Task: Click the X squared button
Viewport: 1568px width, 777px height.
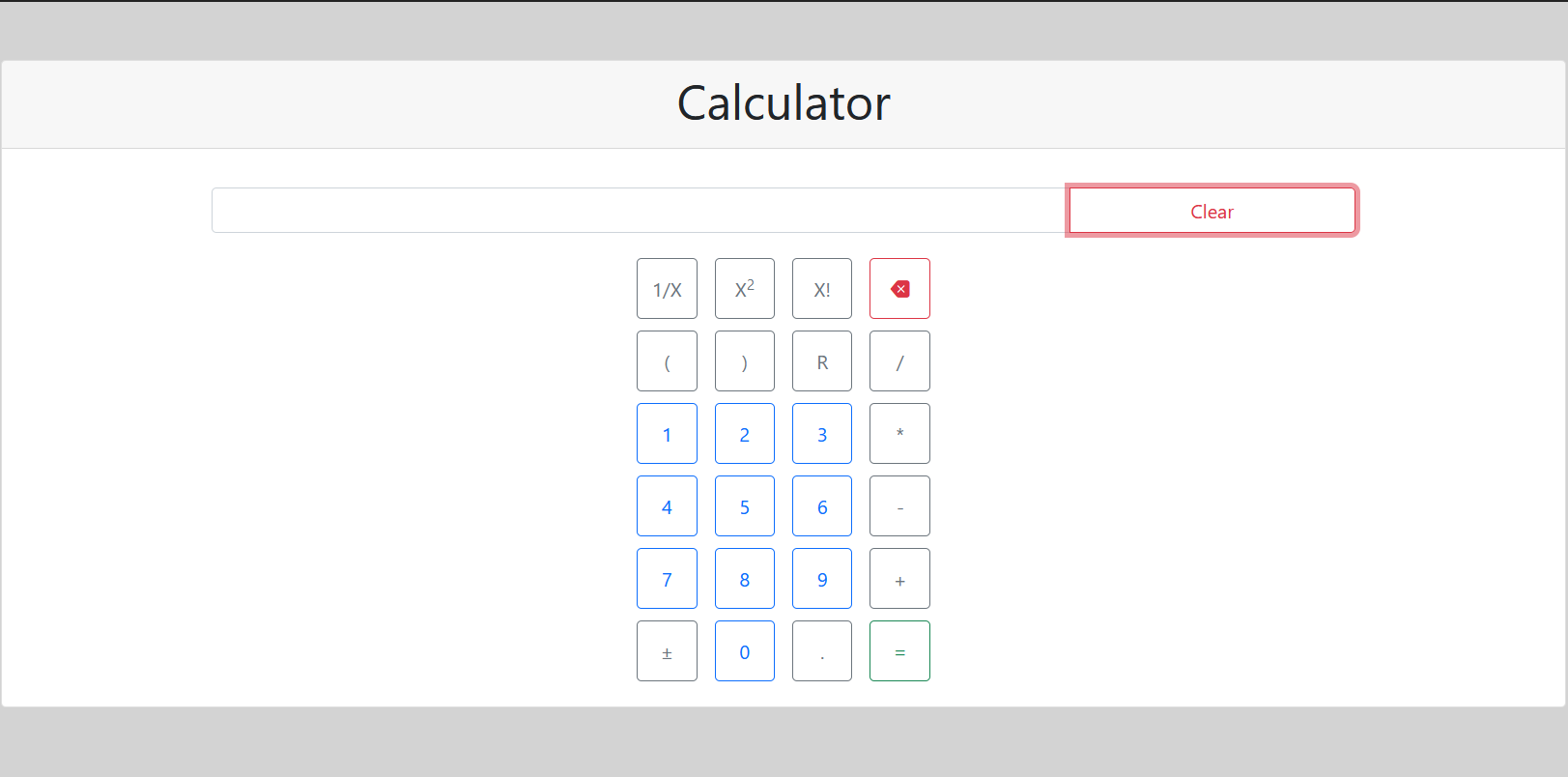Action: tap(744, 288)
